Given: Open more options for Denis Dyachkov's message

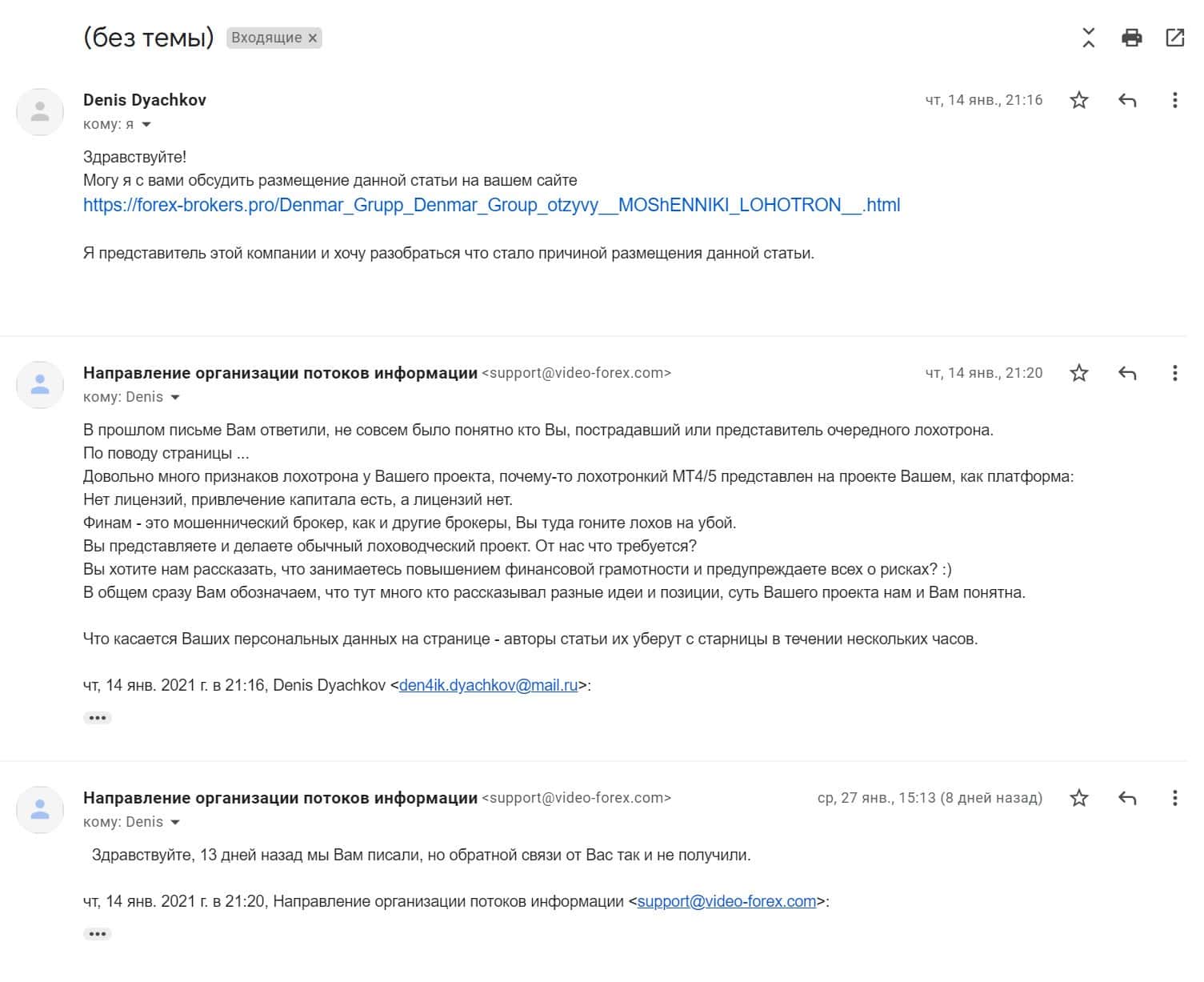Looking at the screenshot, I should tap(1174, 101).
